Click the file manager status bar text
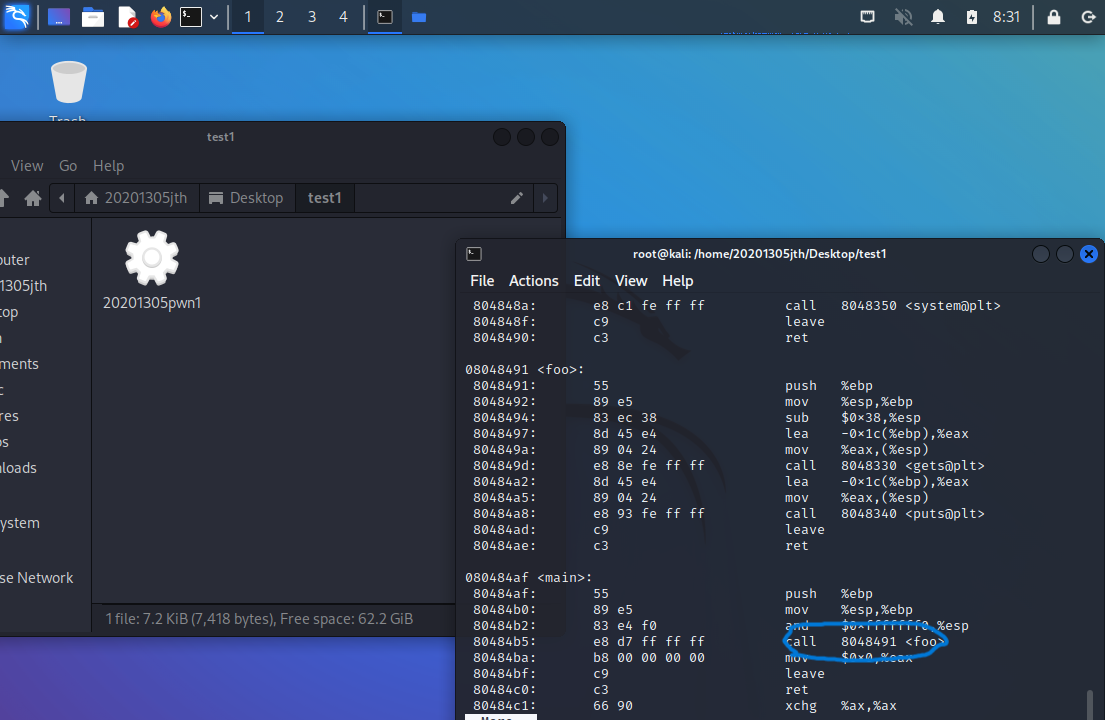 [259, 619]
